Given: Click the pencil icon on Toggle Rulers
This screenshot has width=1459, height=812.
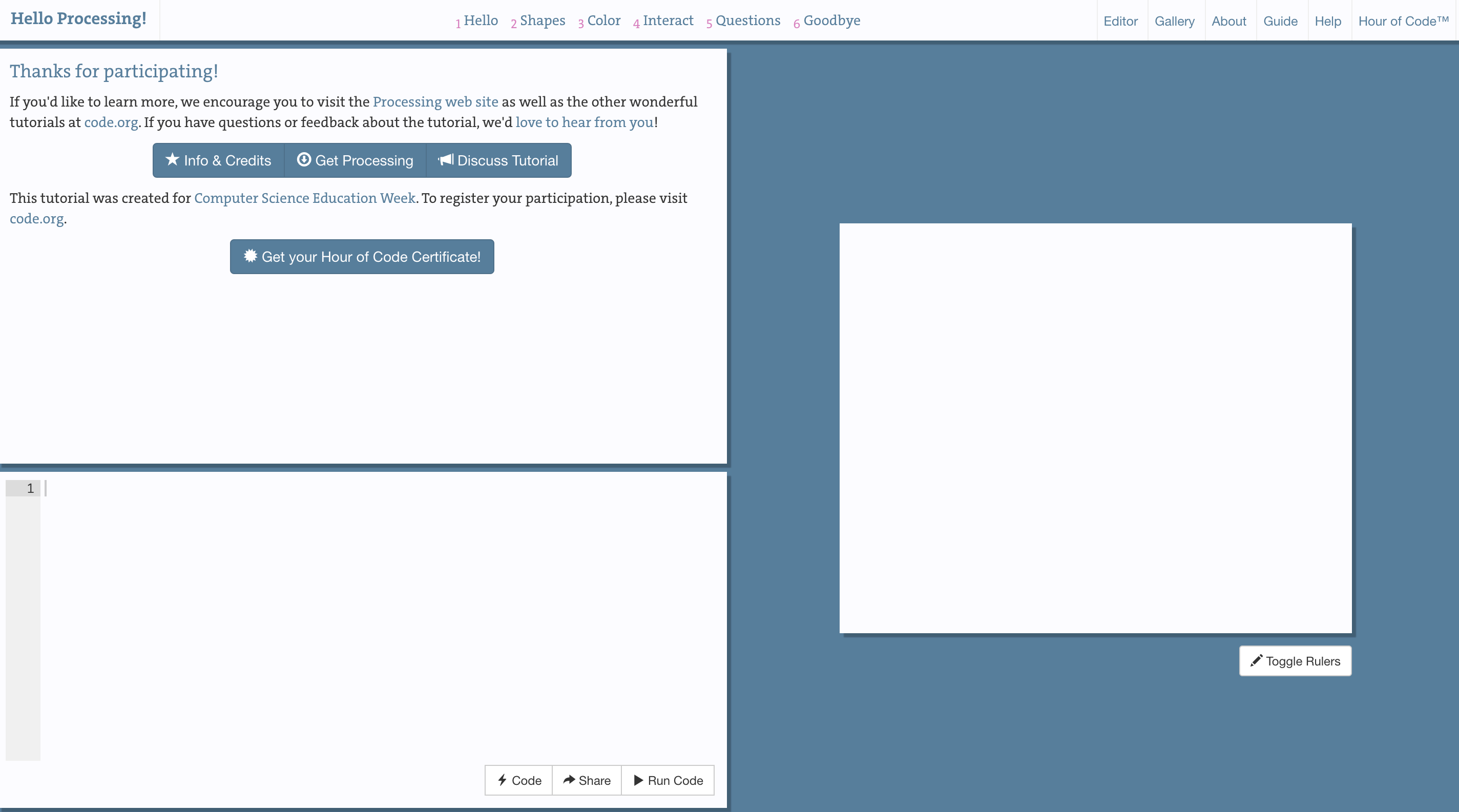Looking at the screenshot, I should click(x=1256, y=660).
